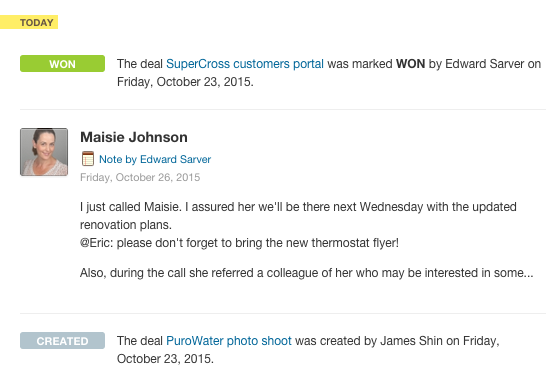This screenshot has height=388, width=560.
Task: Click the green WON status badge
Action: click(x=62, y=64)
